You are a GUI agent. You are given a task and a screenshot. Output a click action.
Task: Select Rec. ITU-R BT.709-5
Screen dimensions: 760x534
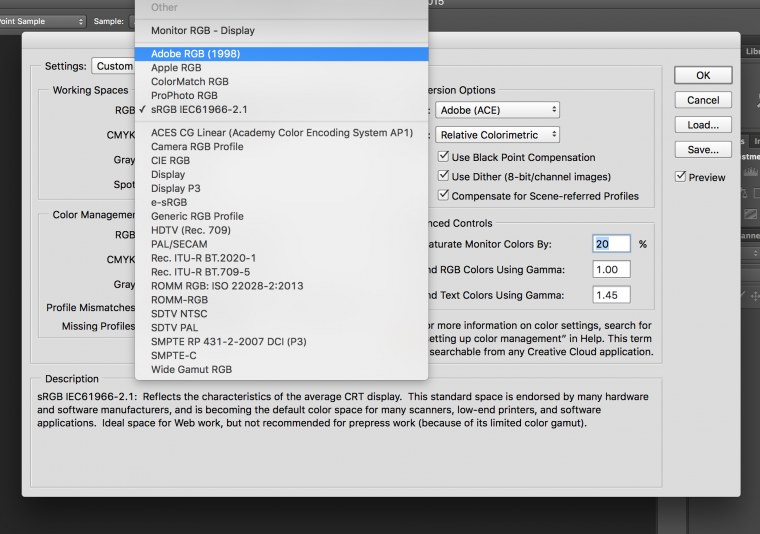click(x=282, y=272)
